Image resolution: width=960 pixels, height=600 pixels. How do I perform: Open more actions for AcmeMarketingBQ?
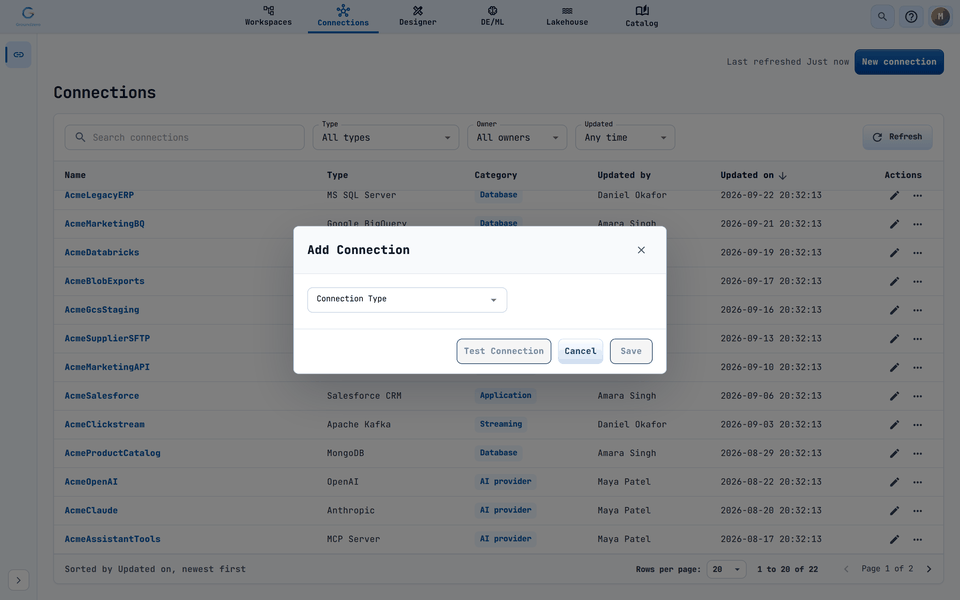click(x=917, y=224)
